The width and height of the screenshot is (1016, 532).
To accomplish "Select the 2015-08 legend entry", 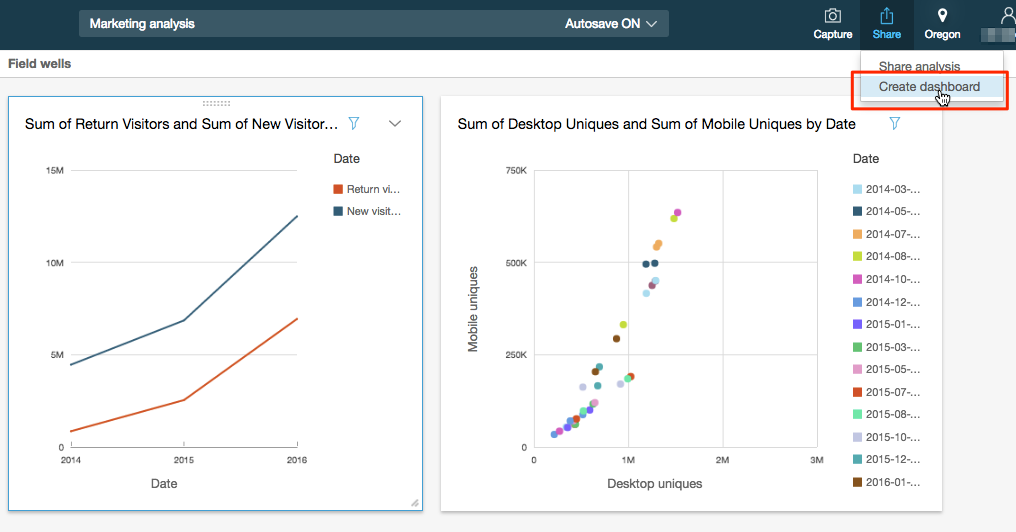I will pos(886,414).
